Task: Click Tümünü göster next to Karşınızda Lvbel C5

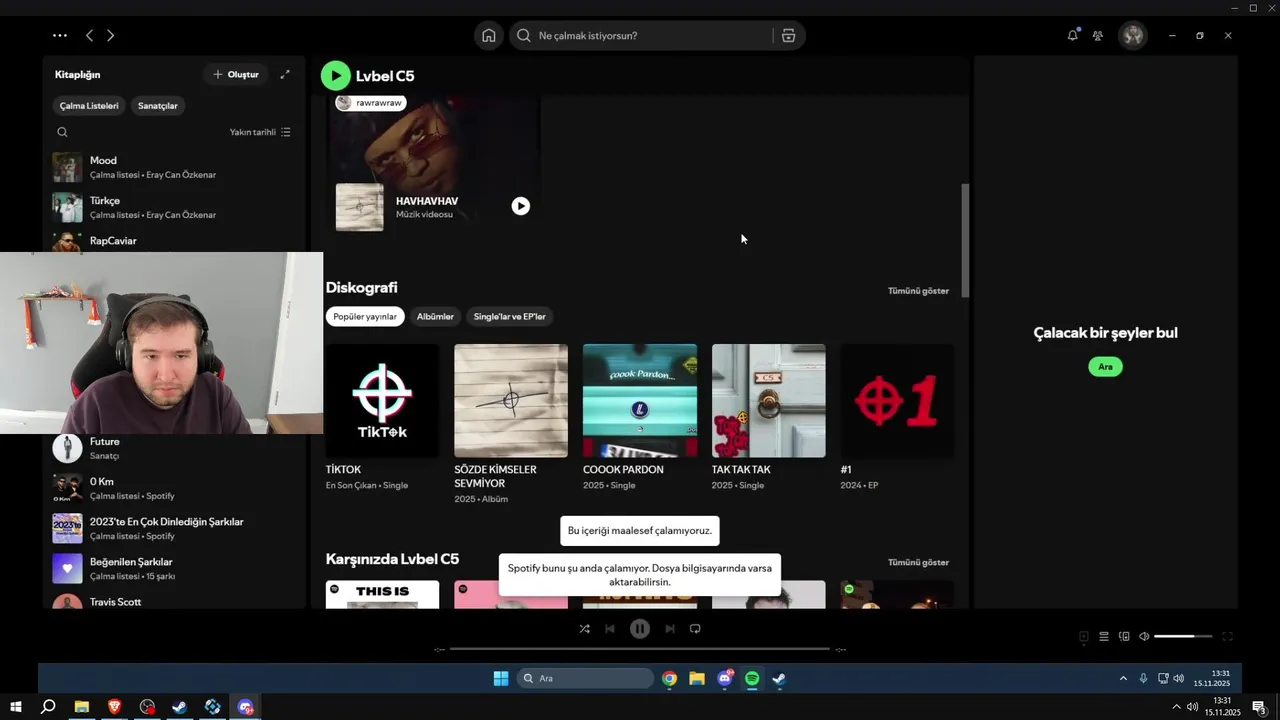Action: tap(918, 562)
